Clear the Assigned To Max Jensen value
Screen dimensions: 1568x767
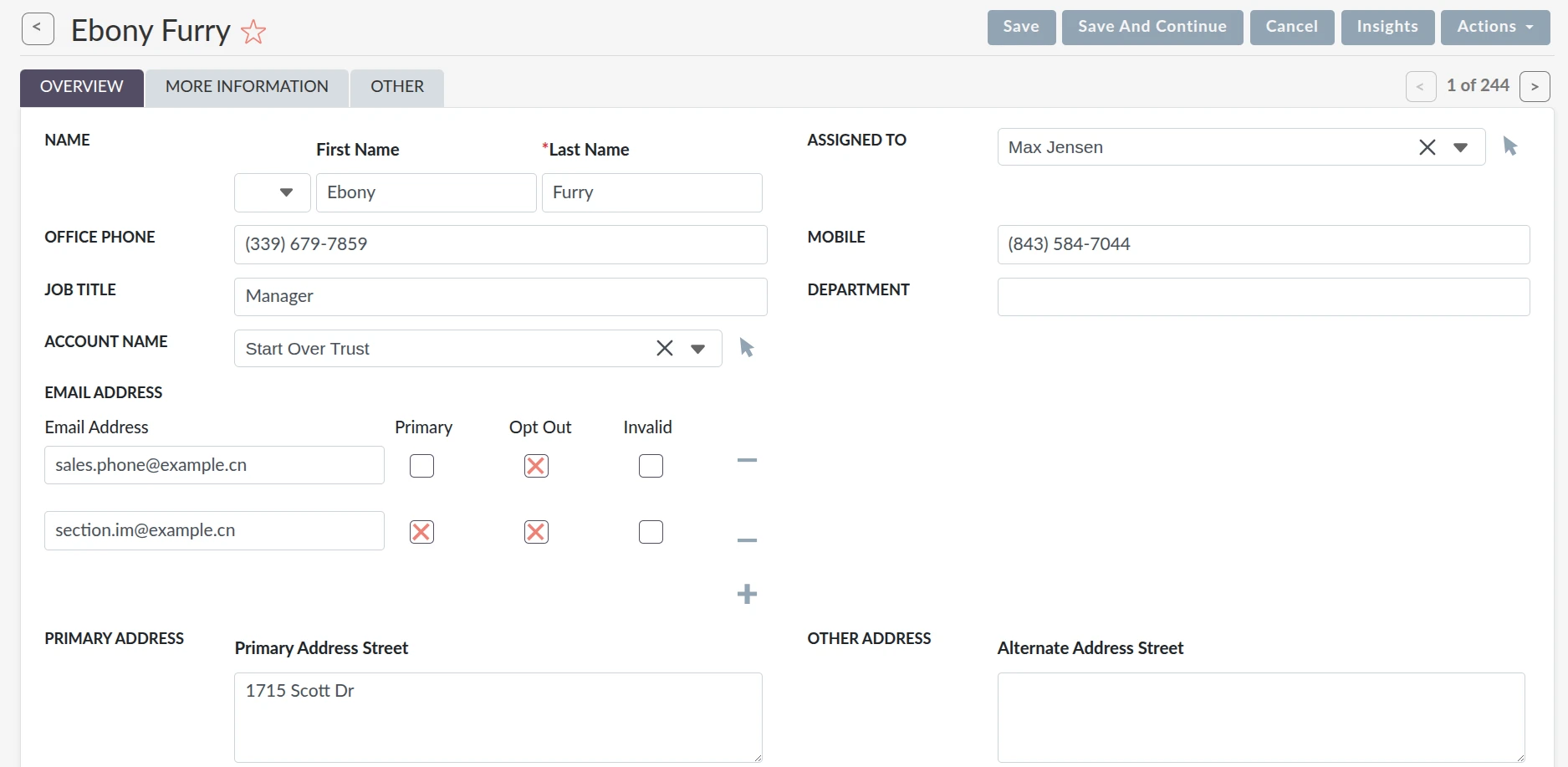[1427, 147]
